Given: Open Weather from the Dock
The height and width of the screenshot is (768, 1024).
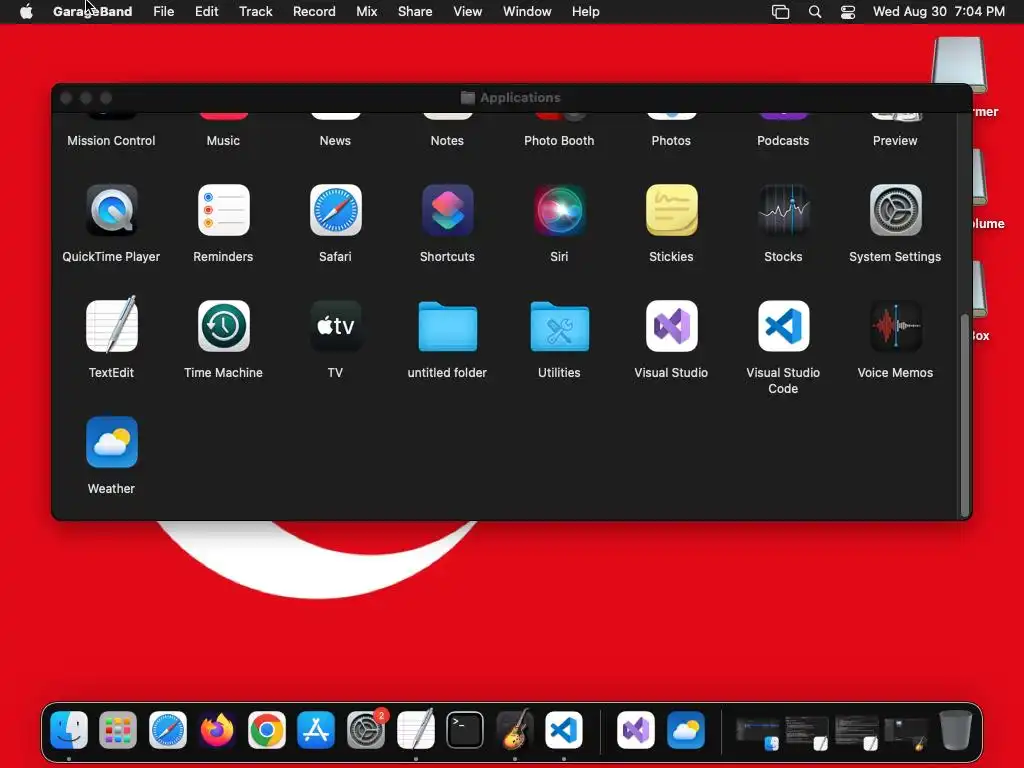Looking at the screenshot, I should point(686,729).
